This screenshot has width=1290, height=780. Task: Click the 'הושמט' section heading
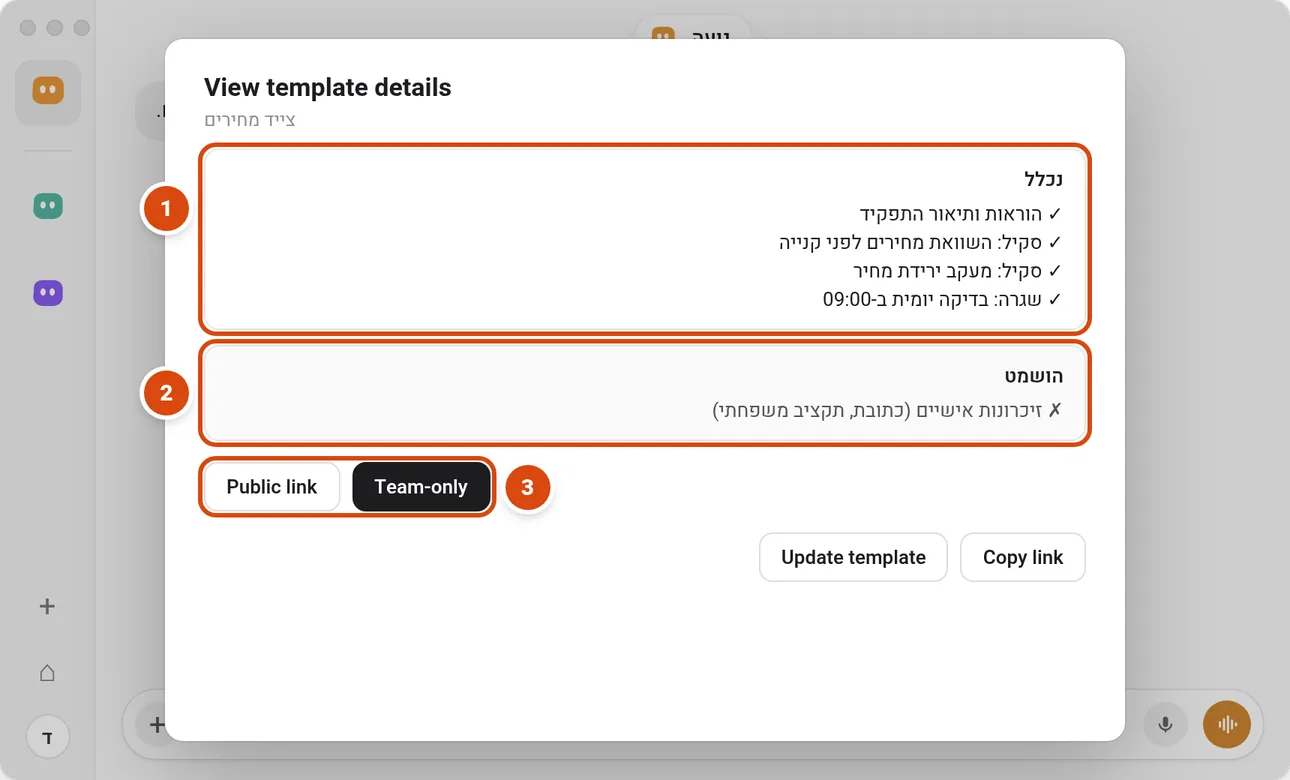point(1034,376)
